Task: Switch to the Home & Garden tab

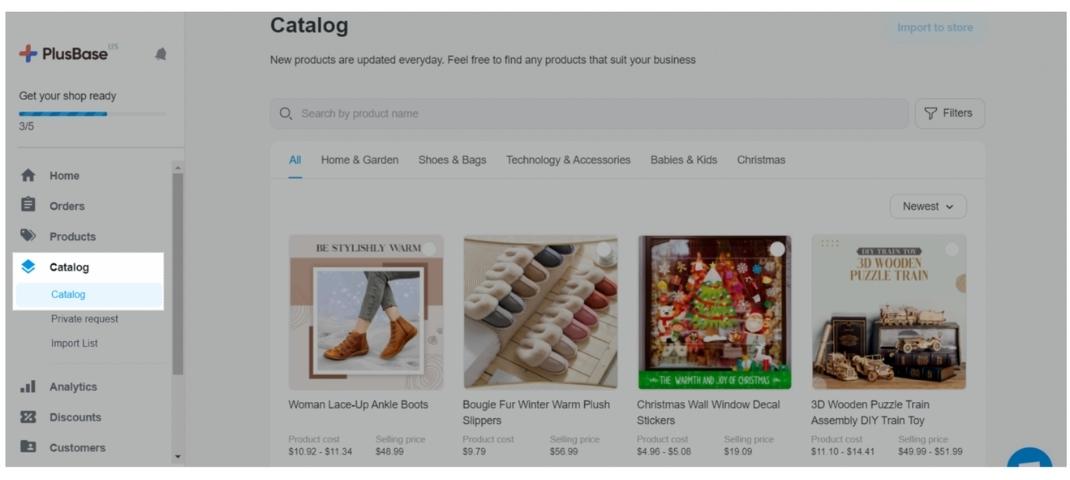Action: point(359,160)
